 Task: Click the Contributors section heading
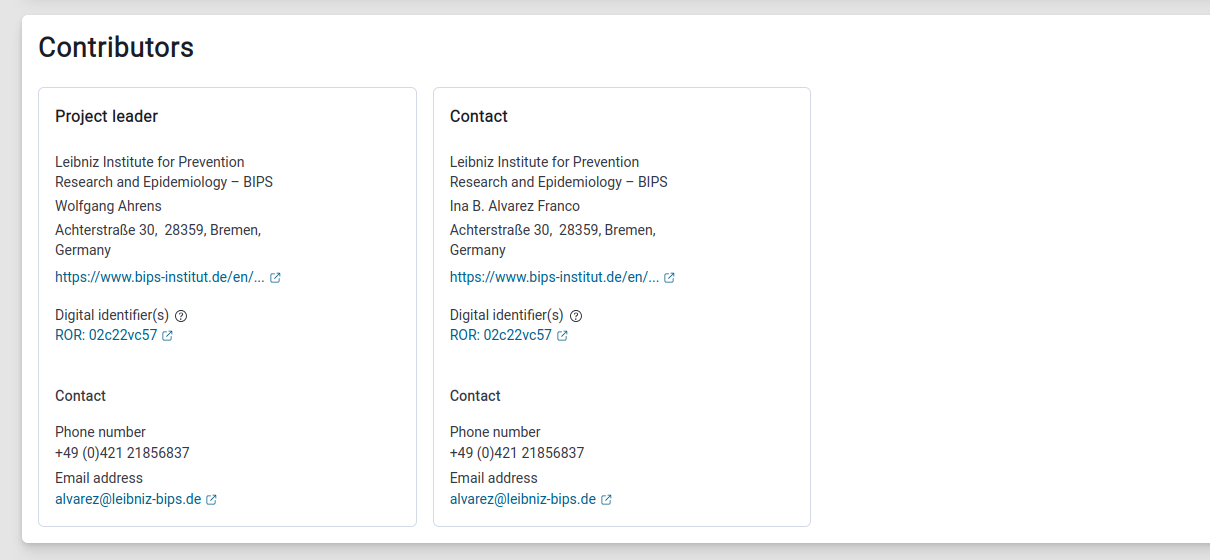point(116,47)
